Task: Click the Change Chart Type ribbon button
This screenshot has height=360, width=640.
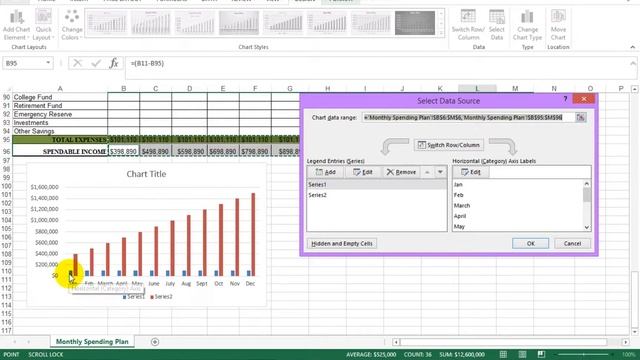Action: click(527, 25)
